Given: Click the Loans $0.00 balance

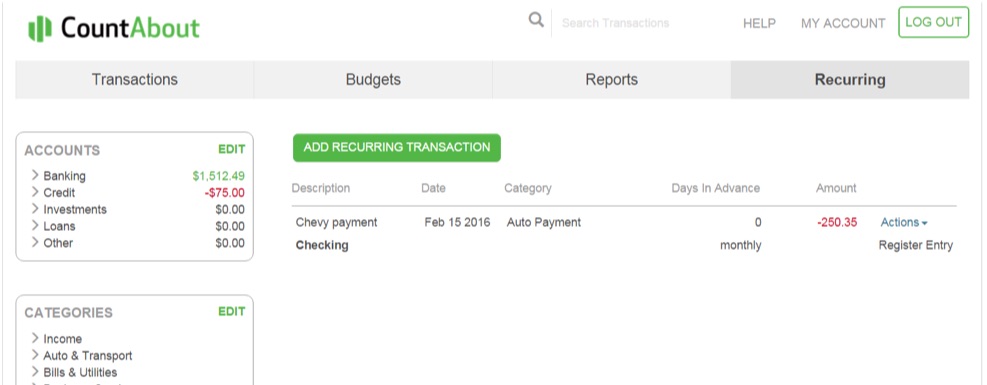Looking at the screenshot, I should [x=230, y=226].
